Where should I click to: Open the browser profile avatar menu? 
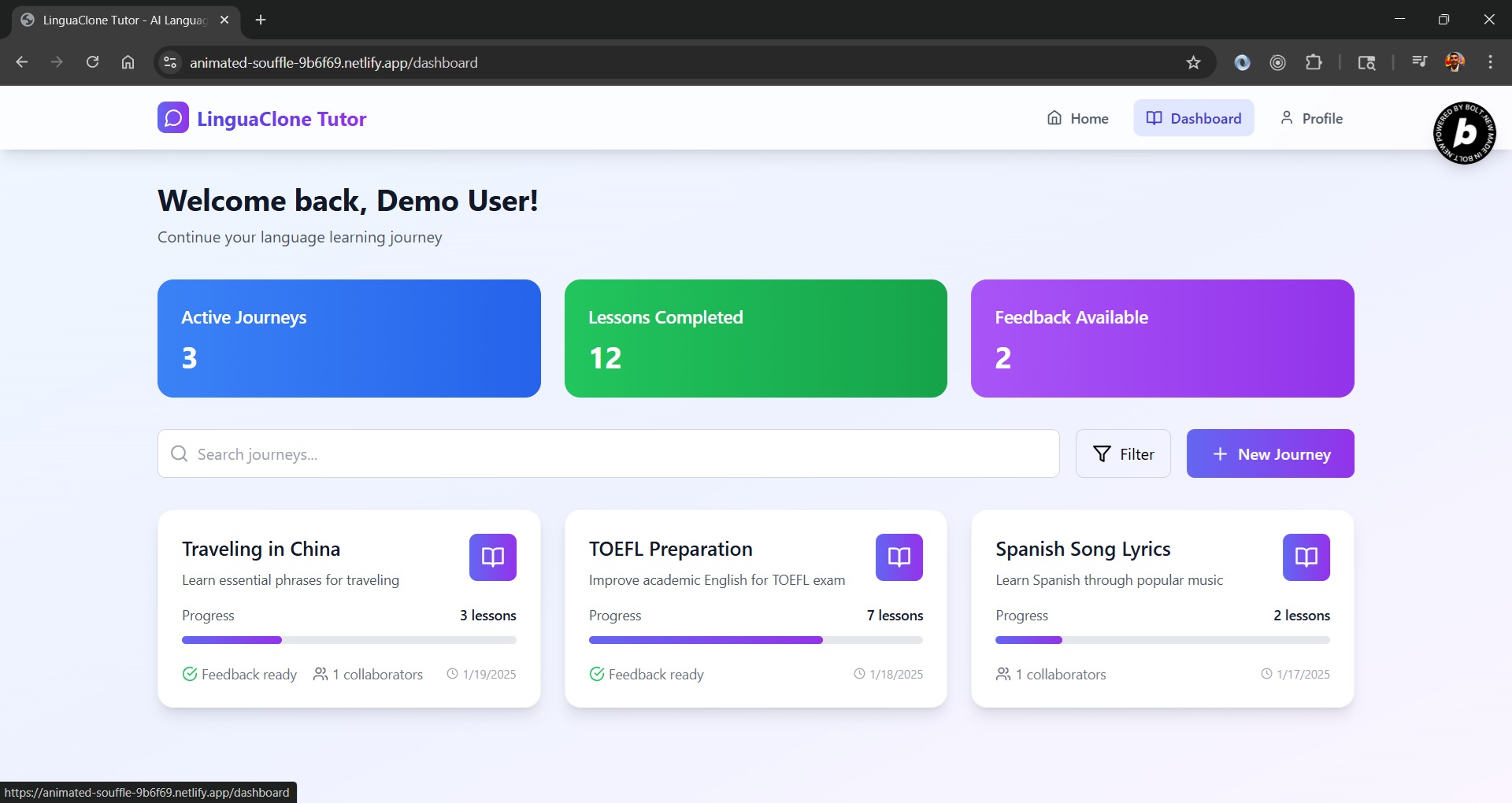click(1455, 62)
